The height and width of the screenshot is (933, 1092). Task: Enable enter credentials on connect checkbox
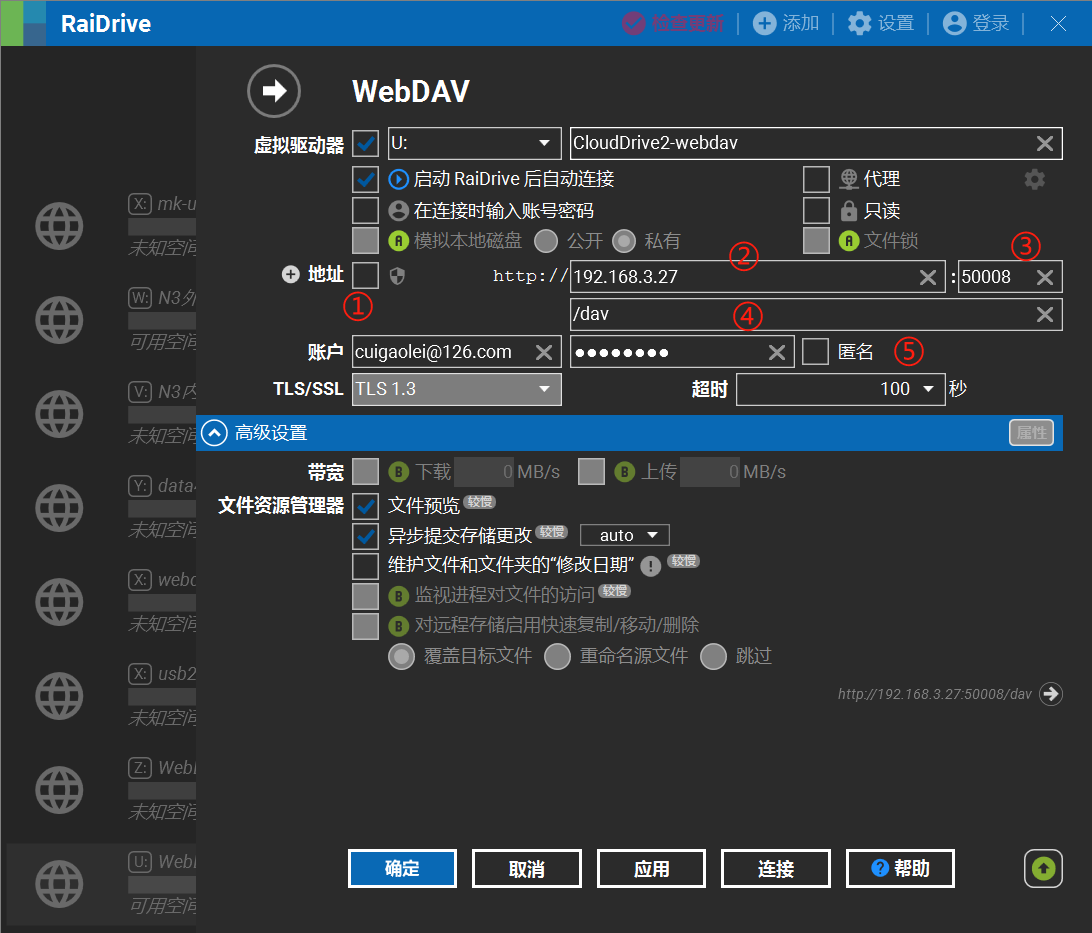click(366, 210)
